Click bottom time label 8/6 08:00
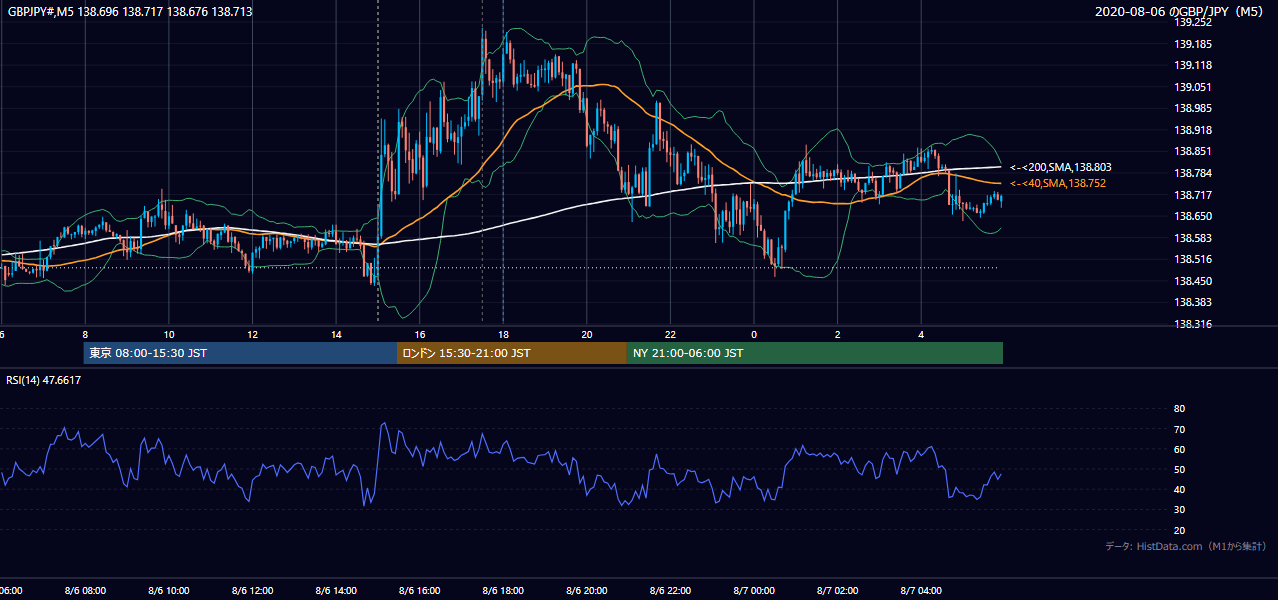1278x600 pixels. (85, 591)
